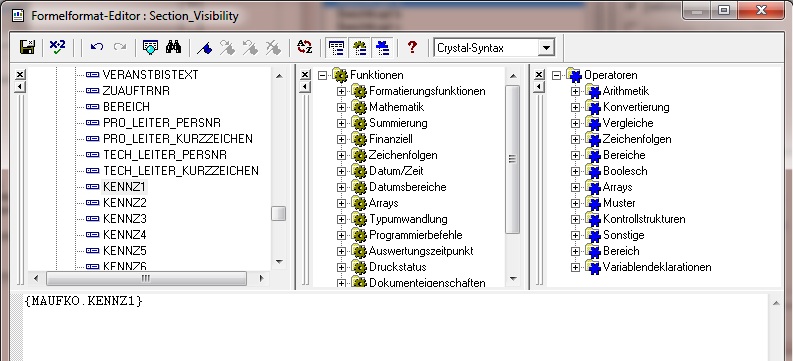Select Auswertungszeitpunkt in the function tree
Viewport: 793px width, 361px height.
point(421,251)
